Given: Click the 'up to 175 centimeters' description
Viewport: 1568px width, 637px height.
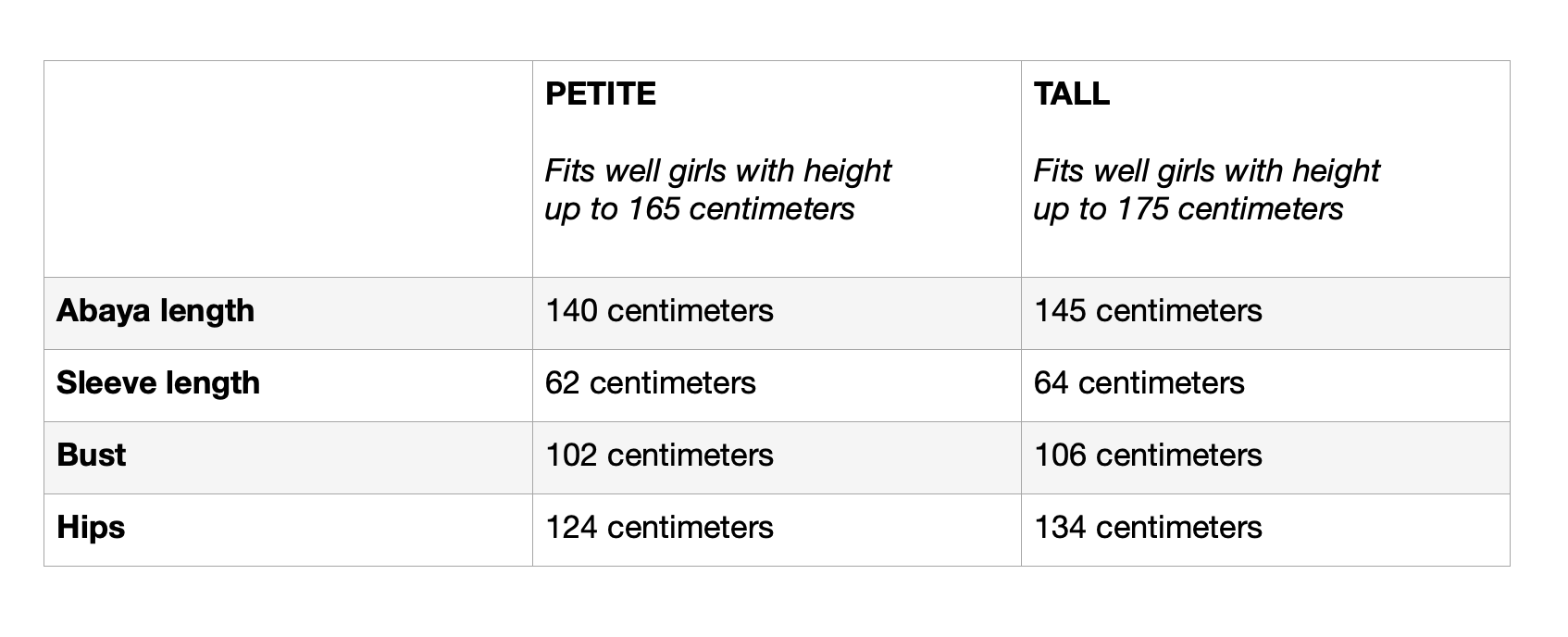Looking at the screenshot, I should [x=1188, y=209].
